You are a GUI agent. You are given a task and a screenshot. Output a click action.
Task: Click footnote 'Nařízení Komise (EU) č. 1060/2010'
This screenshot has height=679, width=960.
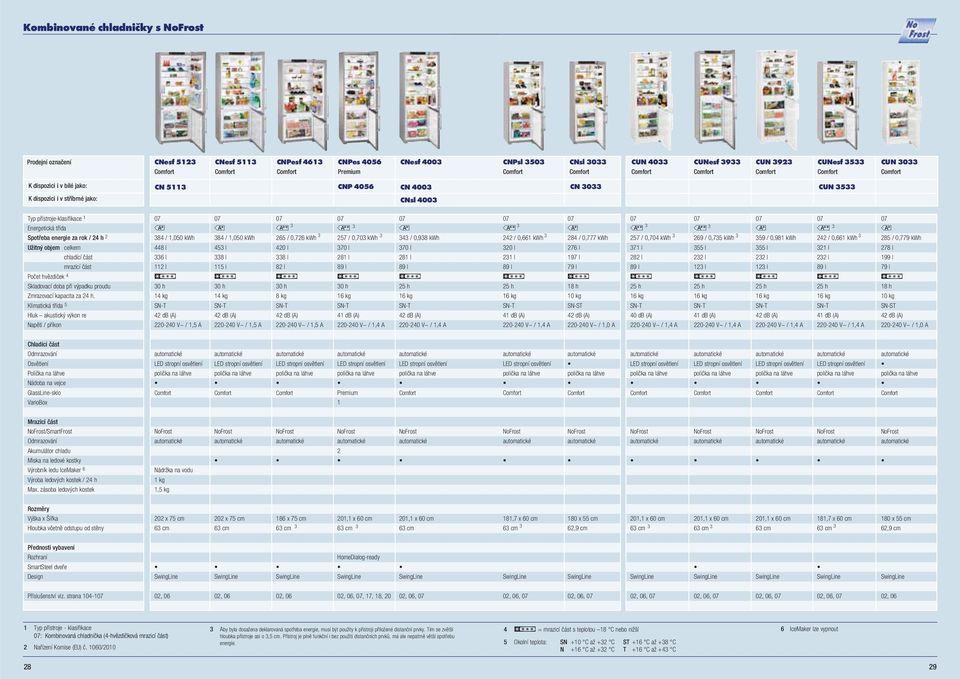point(75,647)
